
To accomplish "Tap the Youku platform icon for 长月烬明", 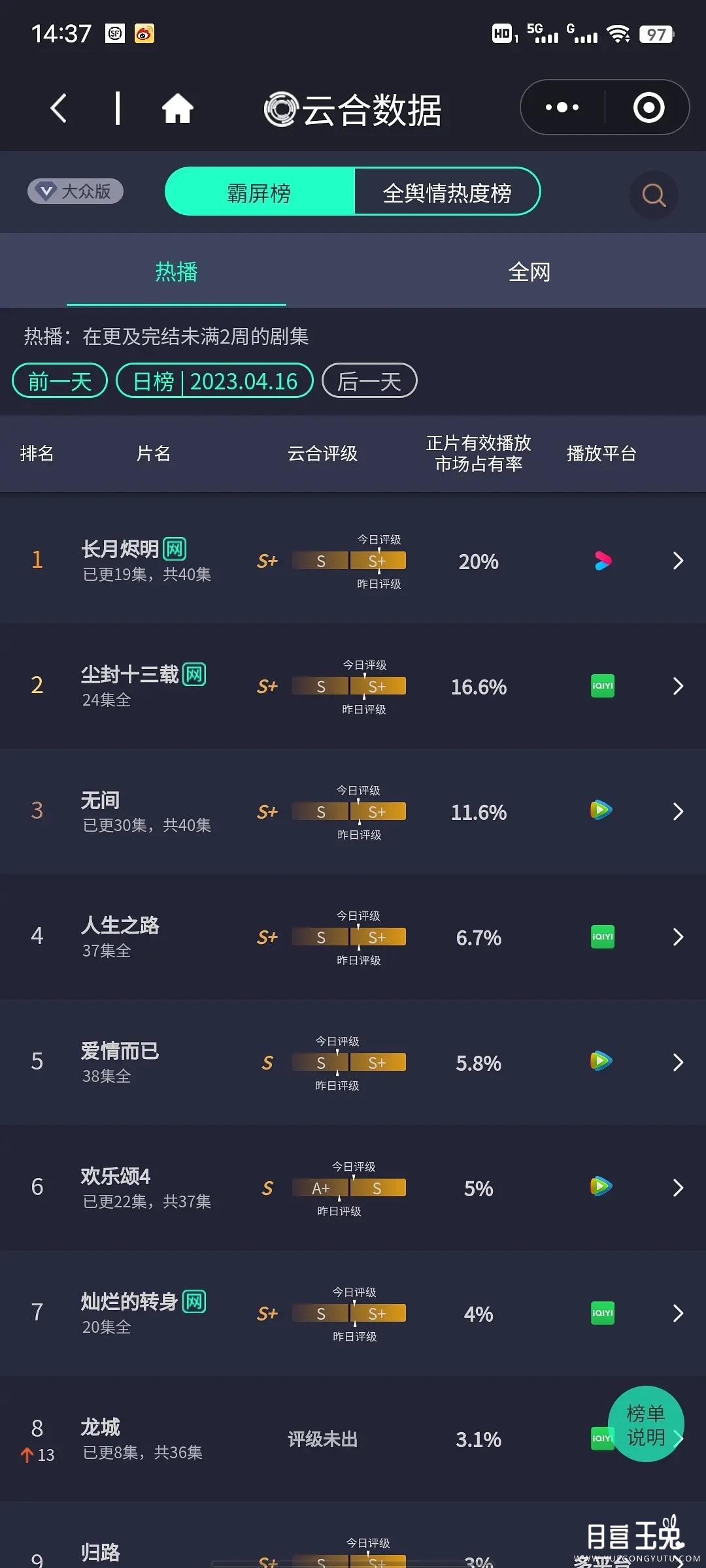I will pyautogui.click(x=603, y=561).
